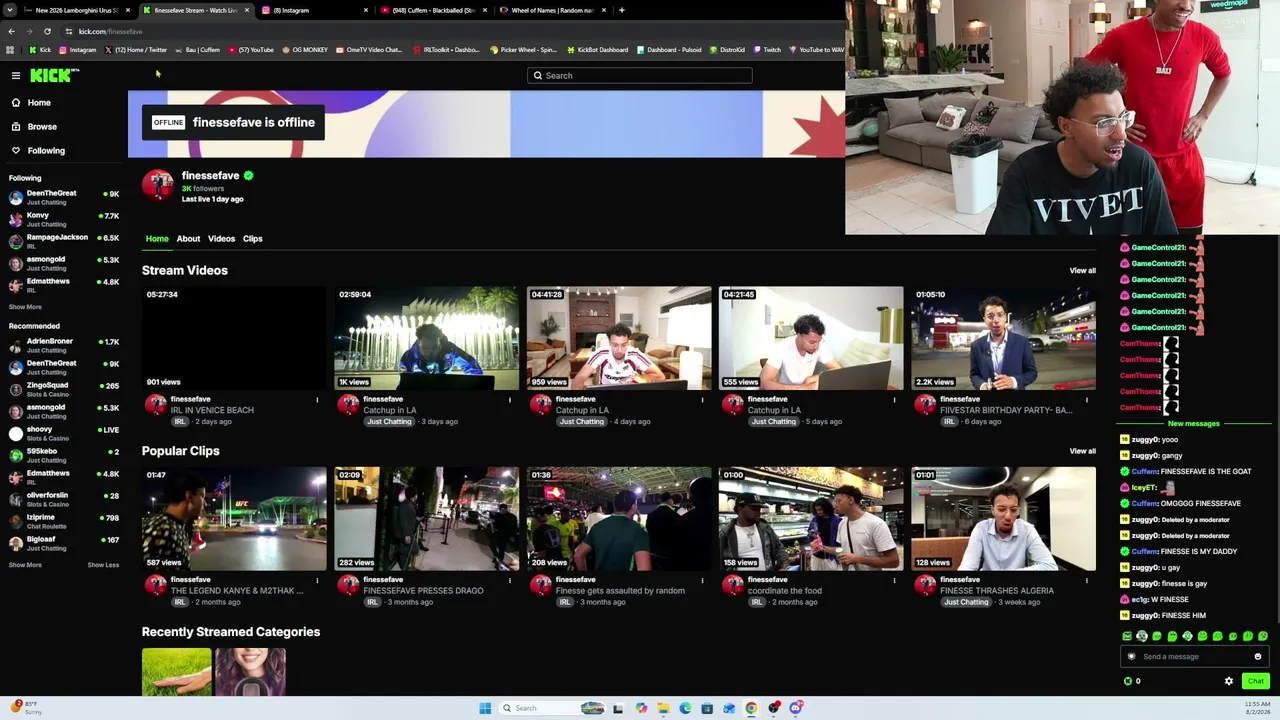The image size is (1280, 720).
Task: Open the Twitch bookmark
Action: [x=767, y=50]
